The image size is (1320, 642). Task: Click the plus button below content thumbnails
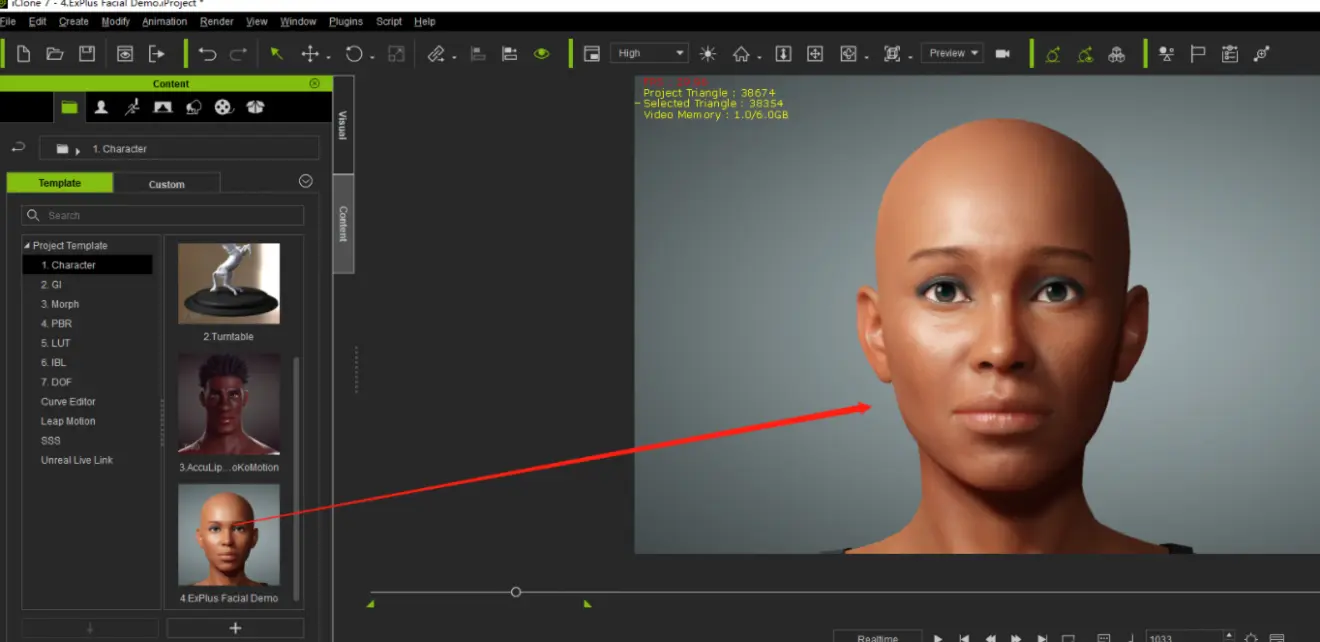pos(235,628)
